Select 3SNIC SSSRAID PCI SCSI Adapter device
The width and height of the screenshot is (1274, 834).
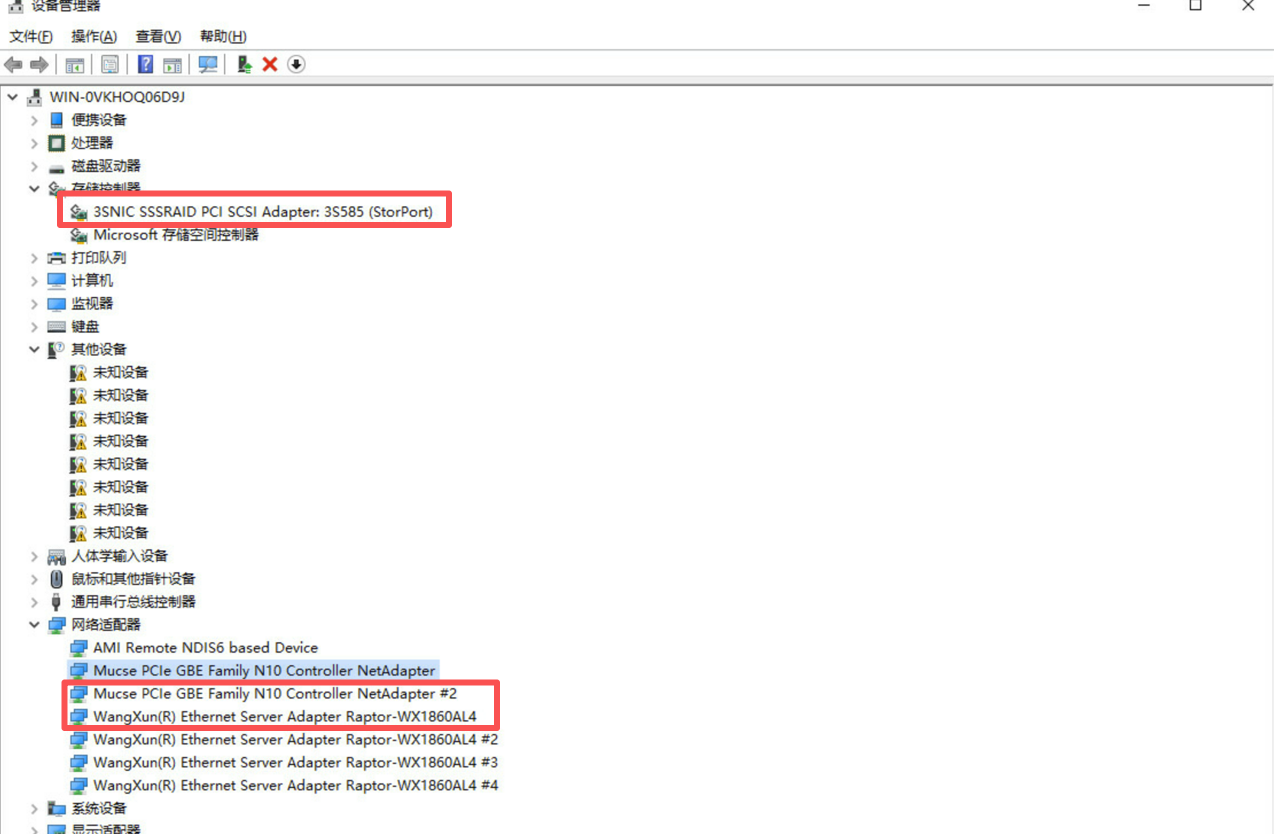click(262, 212)
